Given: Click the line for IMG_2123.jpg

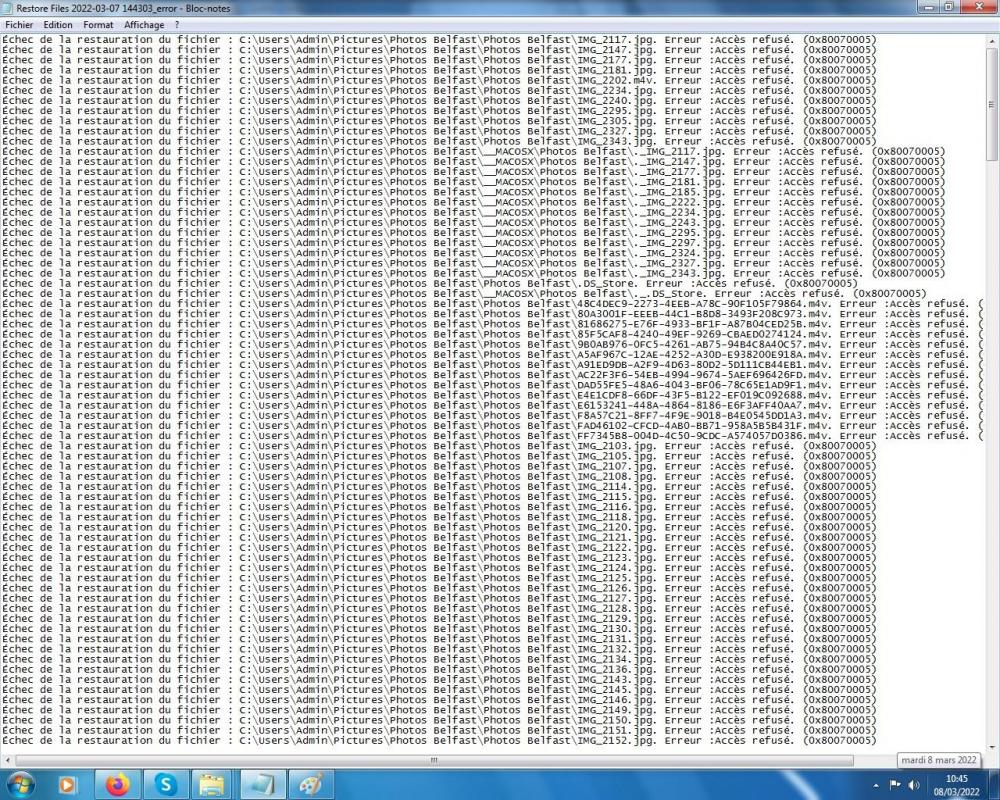Looking at the screenshot, I should tap(439, 558).
